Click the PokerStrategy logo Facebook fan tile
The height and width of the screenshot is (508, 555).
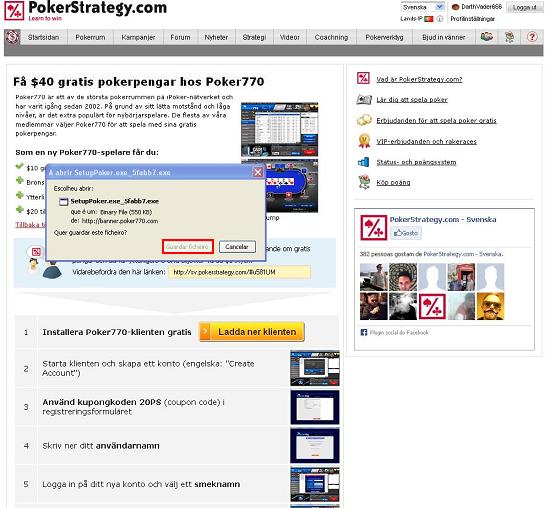click(x=432, y=306)
